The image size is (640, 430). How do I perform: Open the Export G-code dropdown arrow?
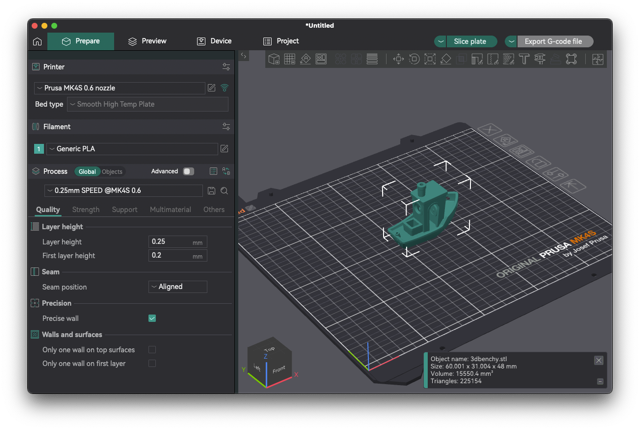tap(511, 41)
